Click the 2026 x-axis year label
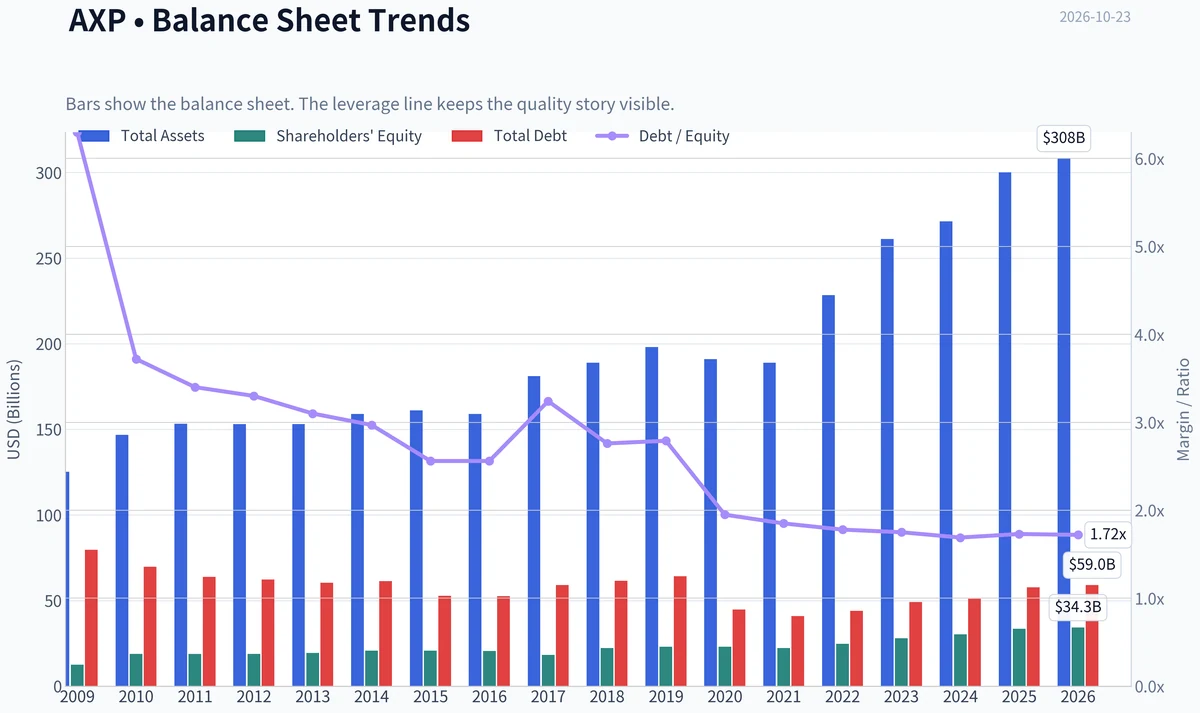This screenshot has height=713, width=1200. 1078,697
